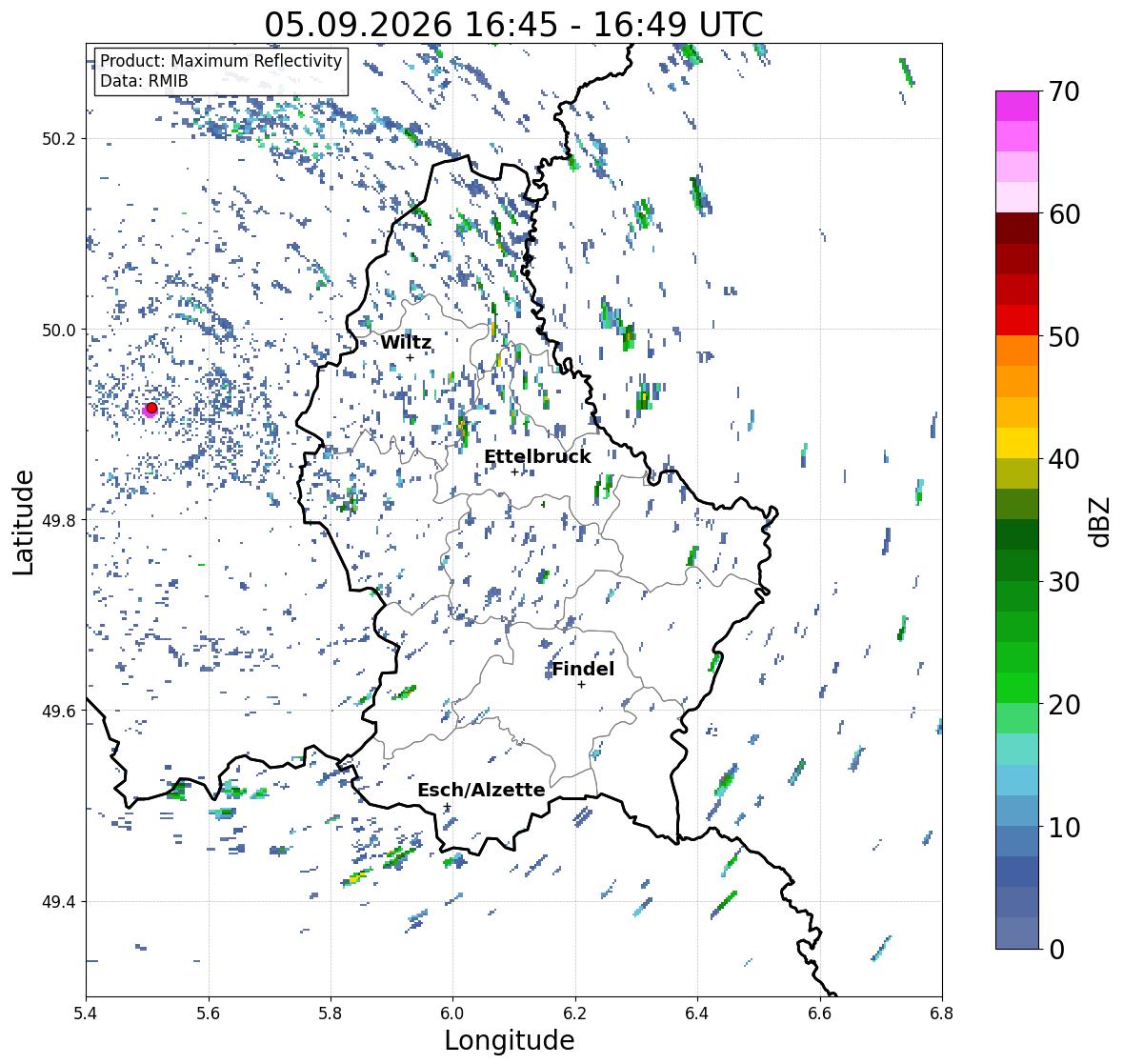The image size is (1123, 1064).
Task: Click the Findel station cross marker
Action: 582,685
